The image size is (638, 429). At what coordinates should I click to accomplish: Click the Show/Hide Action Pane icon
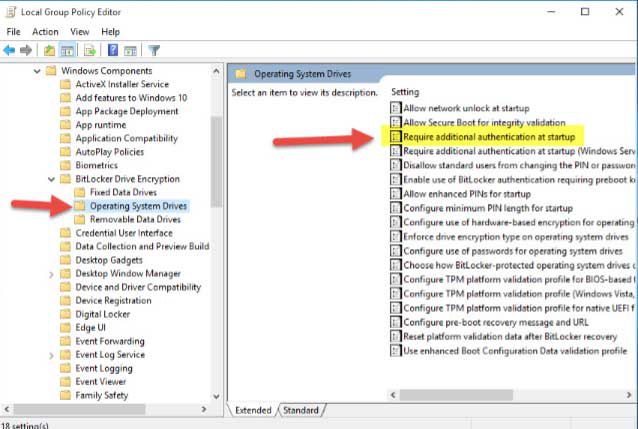pyautogui.click(x=131, y=49)
